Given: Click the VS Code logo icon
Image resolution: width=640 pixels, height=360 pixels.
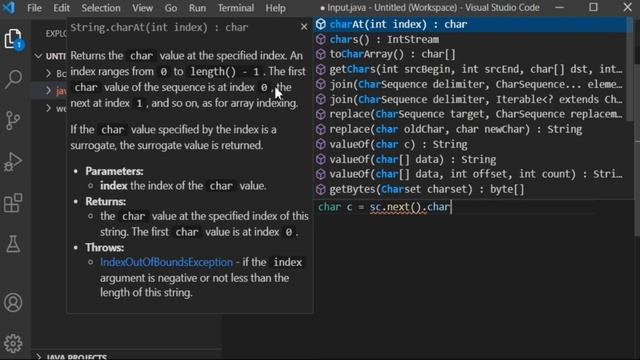Looking at the screenshot, I should point(9,7).
